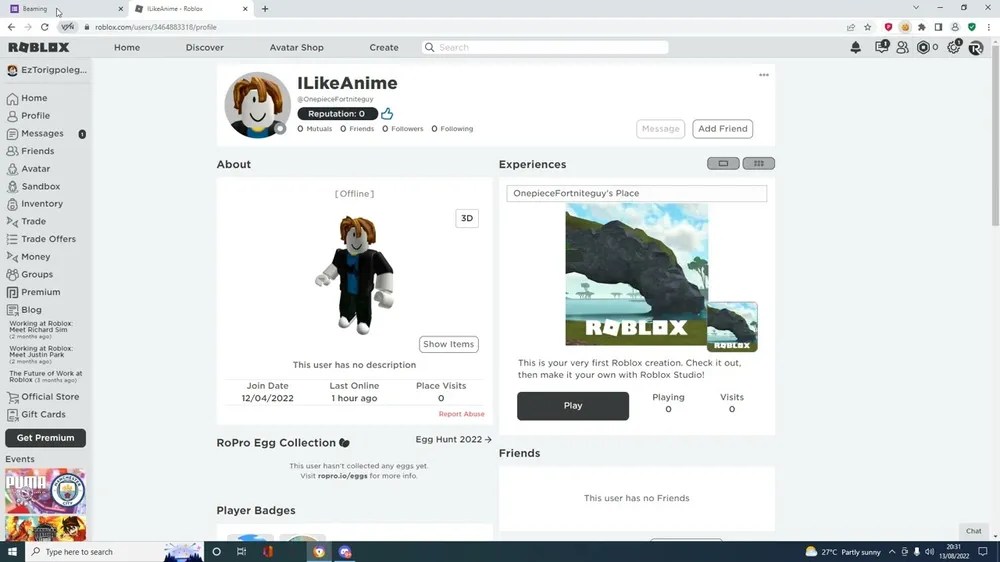Open the Robux balance icon

coord(923,47)
